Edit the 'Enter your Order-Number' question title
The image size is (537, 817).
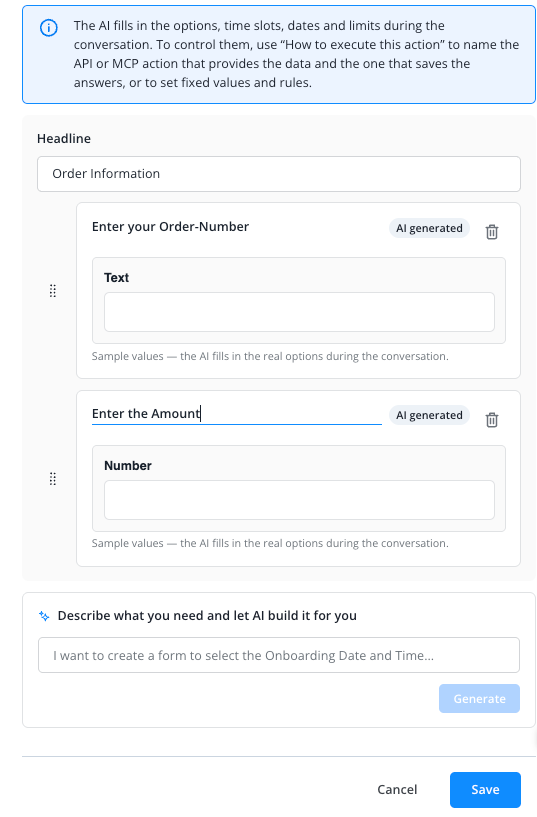click(170, 227)
